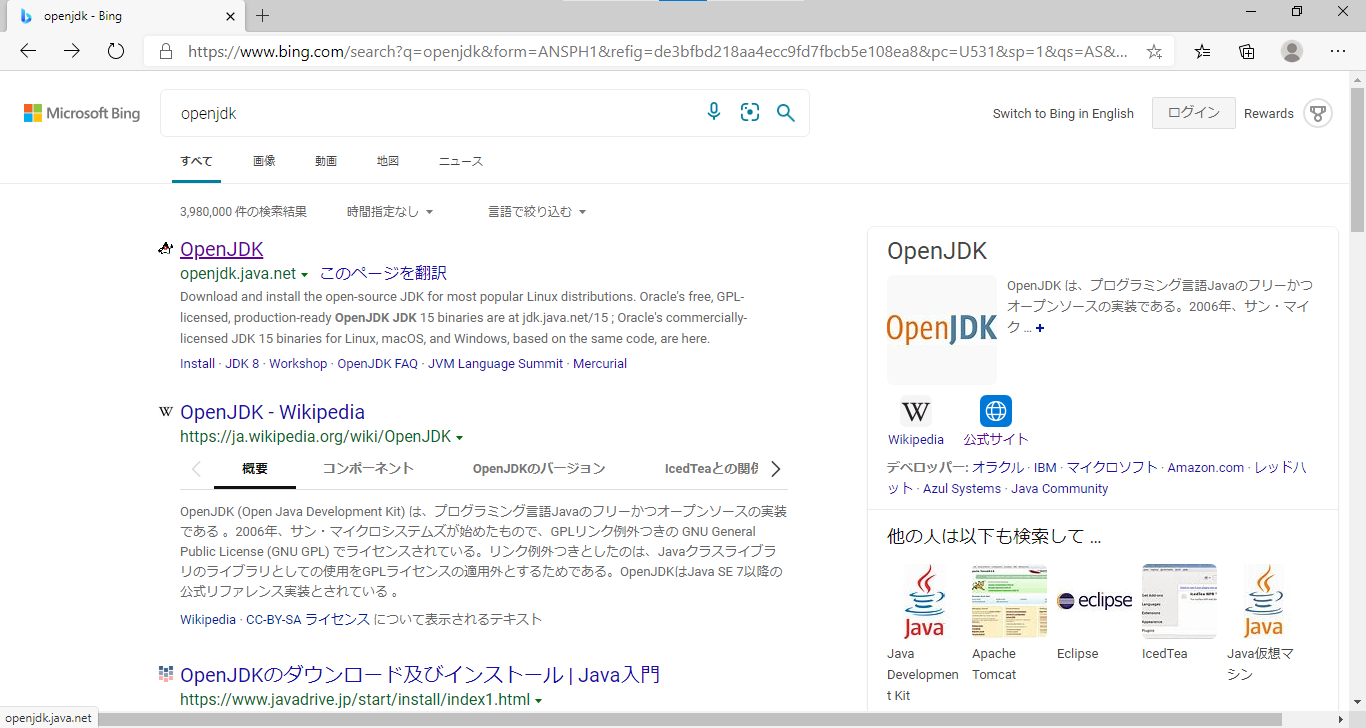The width and height of the screenshot is (1366, 728).
Task: Open Wikipedia icon in OpenJDK panel
Action: pyautogui.click(x=916, y=411)
